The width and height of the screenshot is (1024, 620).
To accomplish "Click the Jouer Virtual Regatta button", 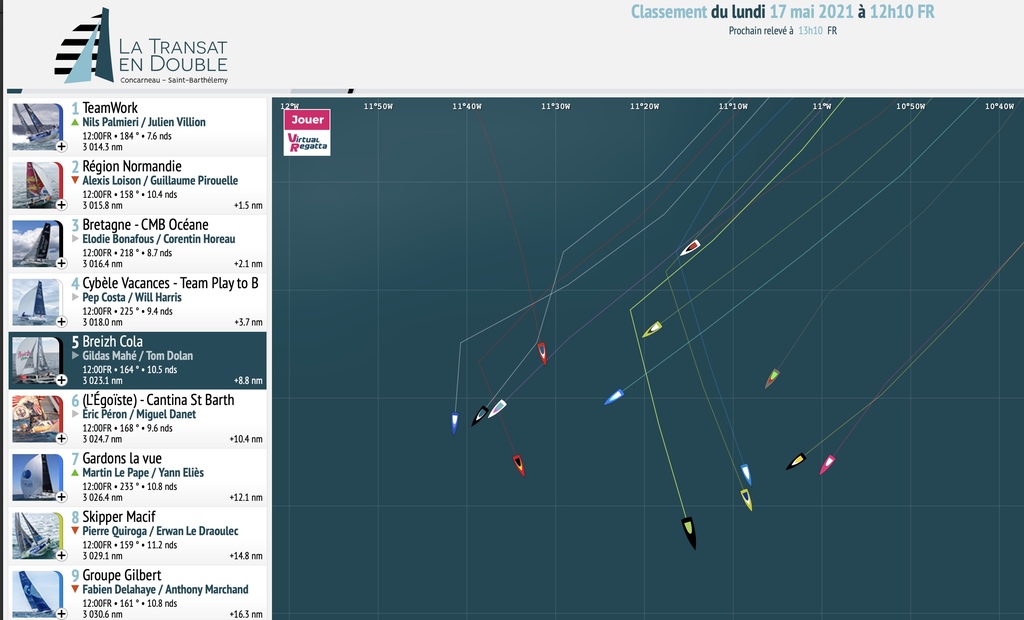I will [307, 133].
